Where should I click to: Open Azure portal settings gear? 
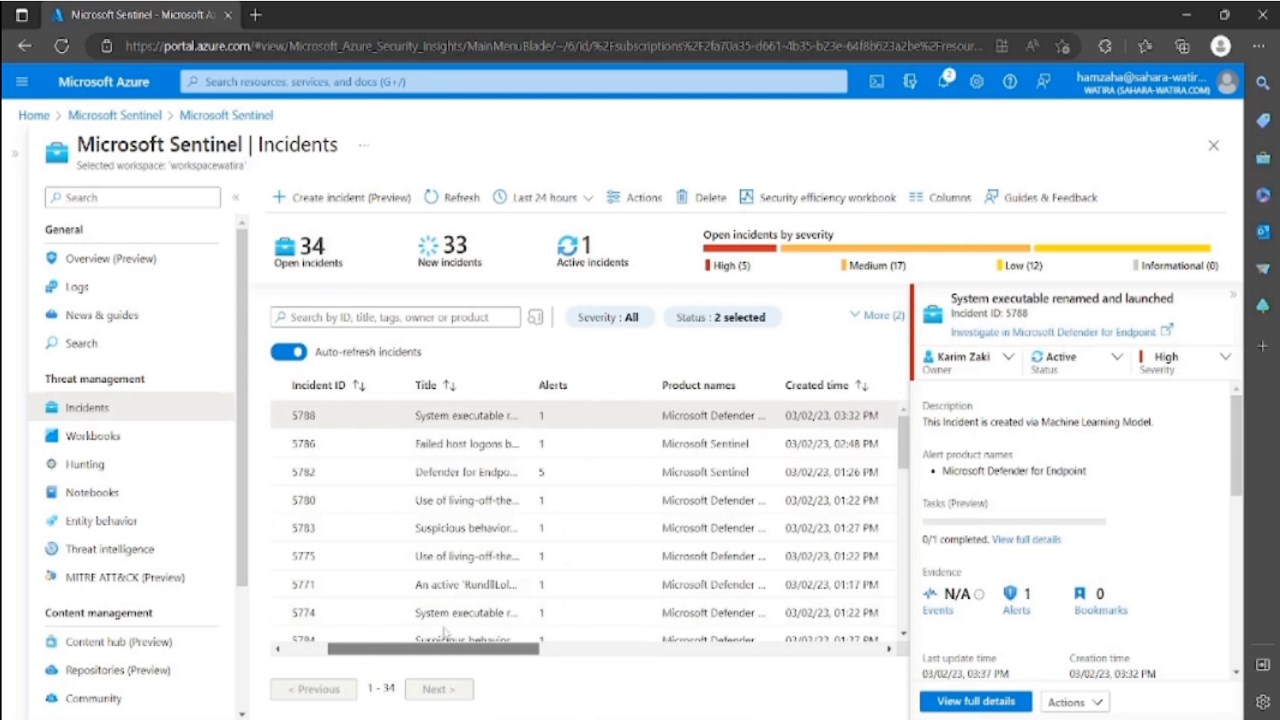(977, 82)
